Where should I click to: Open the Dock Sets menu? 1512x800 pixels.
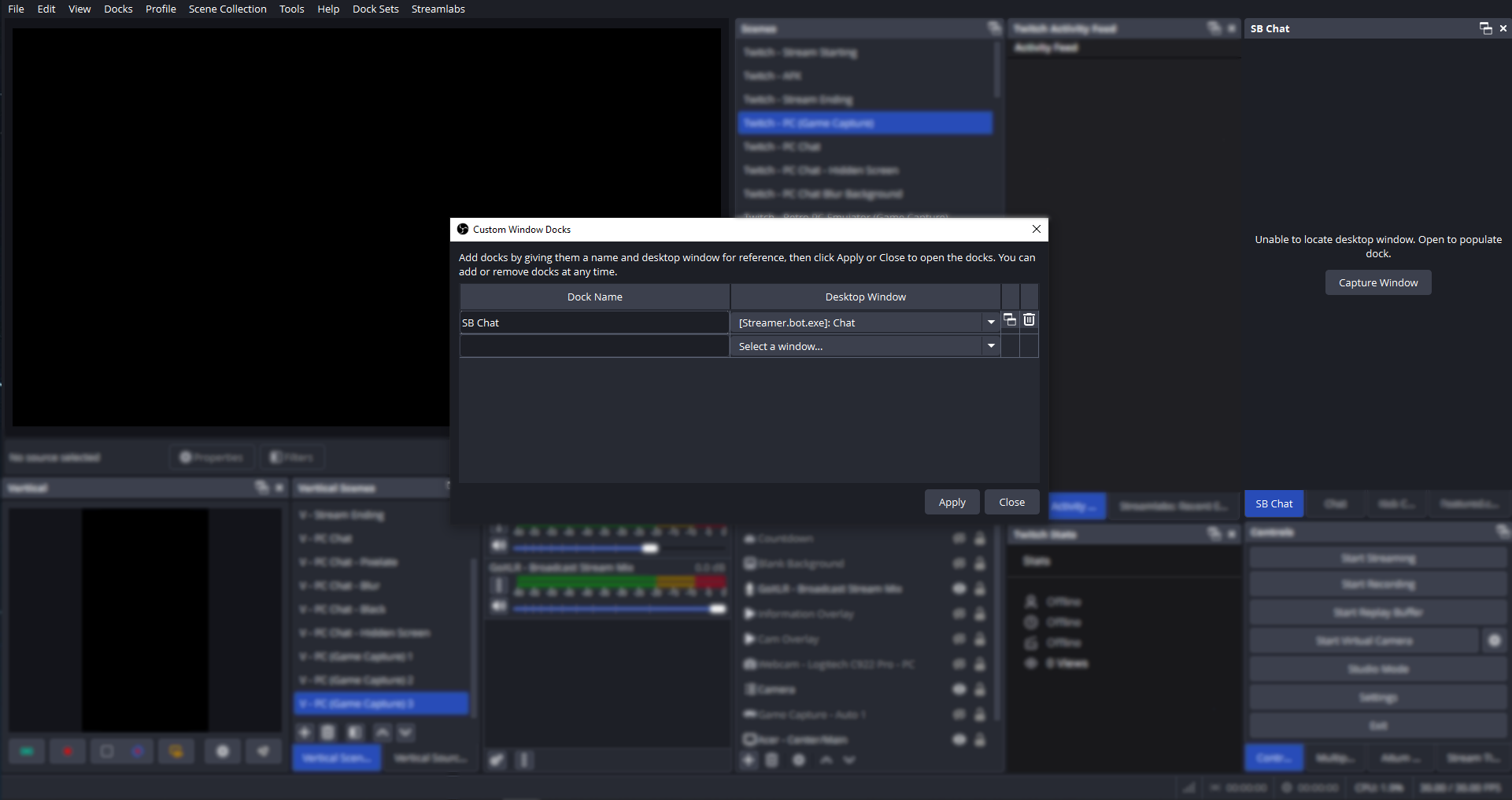point(375,9)
